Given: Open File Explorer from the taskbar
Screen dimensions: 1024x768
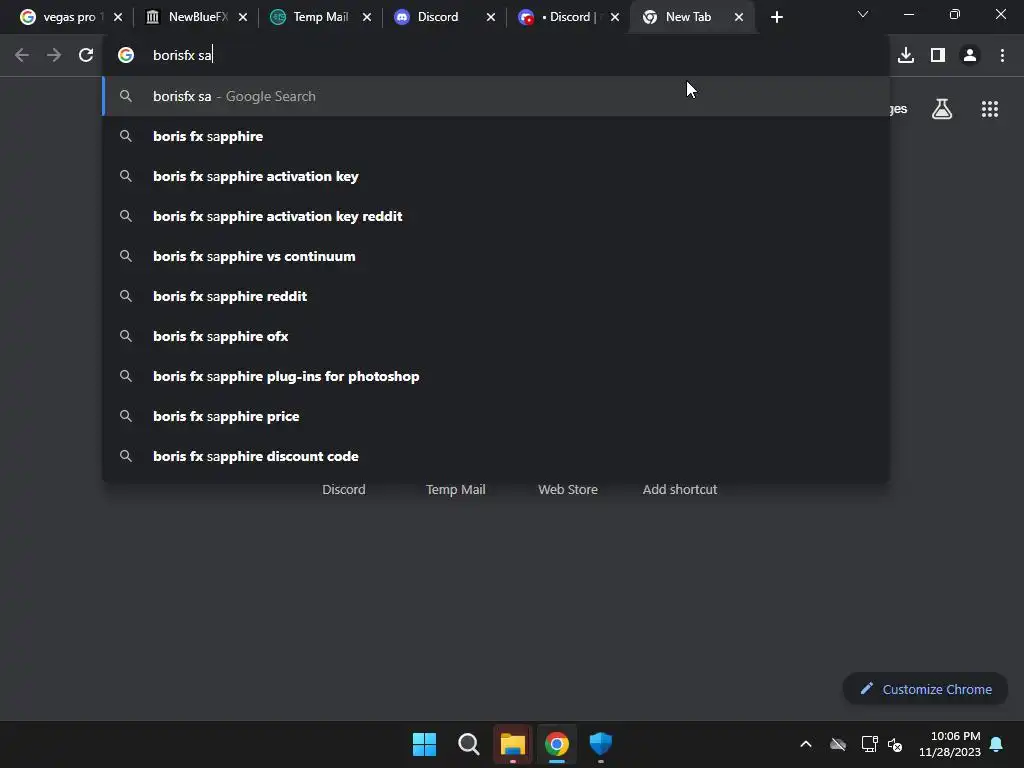Looking at the screenshot, I should tap(513, 744).
